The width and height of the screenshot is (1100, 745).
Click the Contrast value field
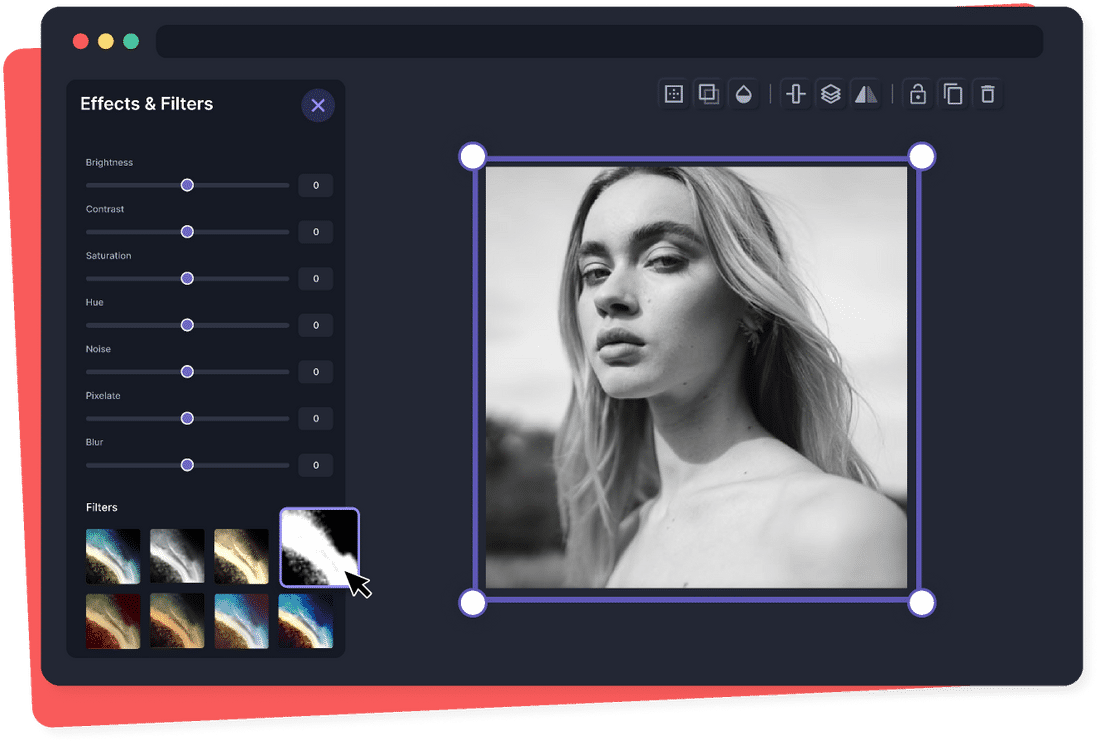(x=315, y=232)
